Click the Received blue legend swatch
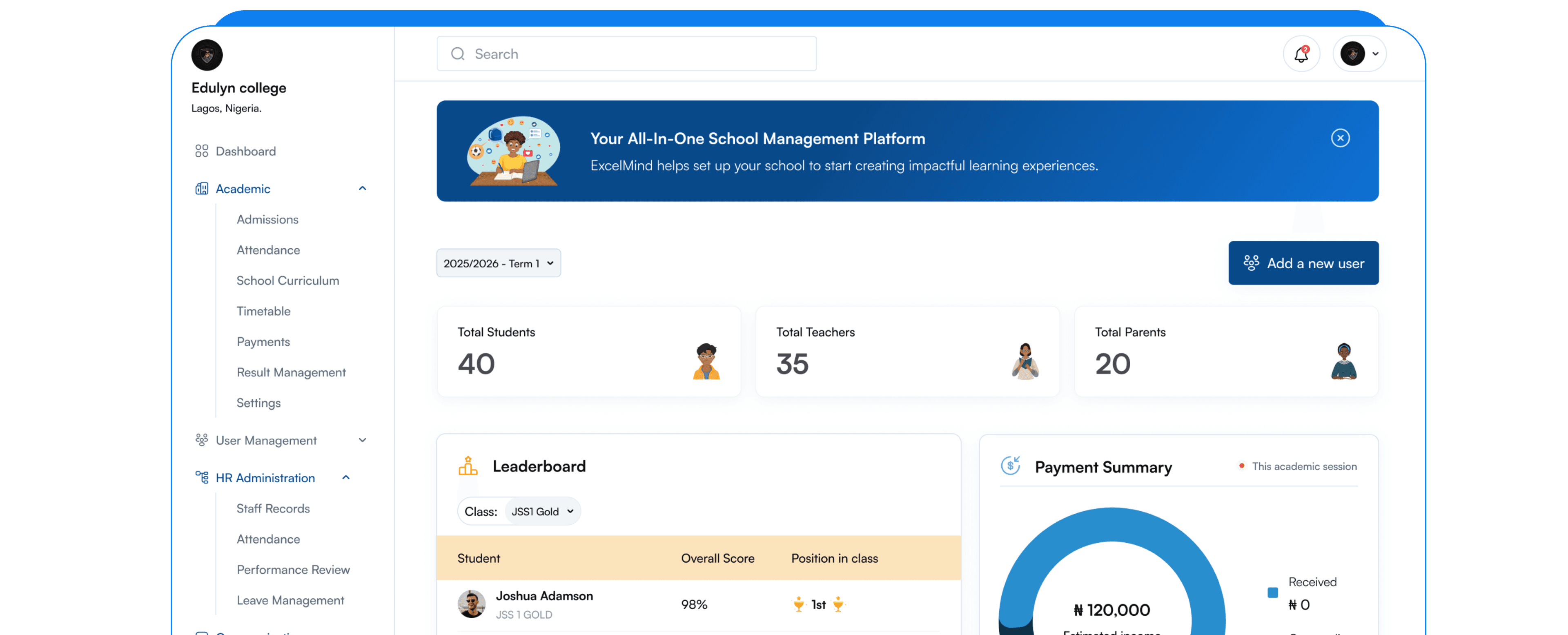1568x635 pixels. click(x=1272, y=593)
